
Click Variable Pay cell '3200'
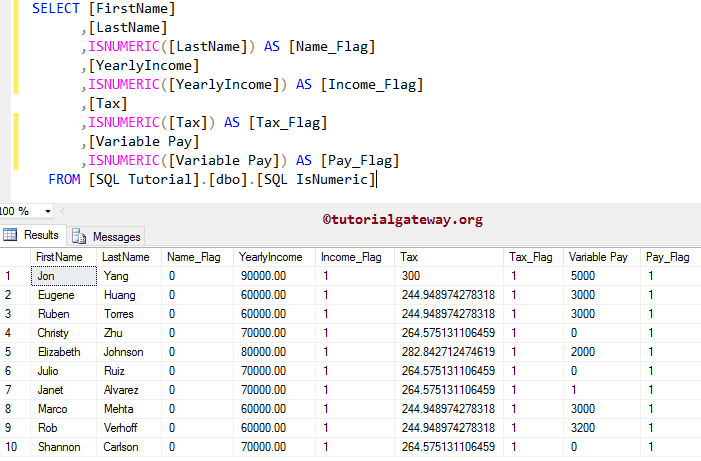point(602,428)
